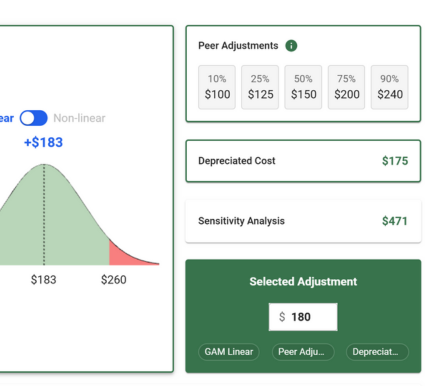
Task: Click the Depreciat... chip
Action: pyautogui.click(x=377, y=352)
